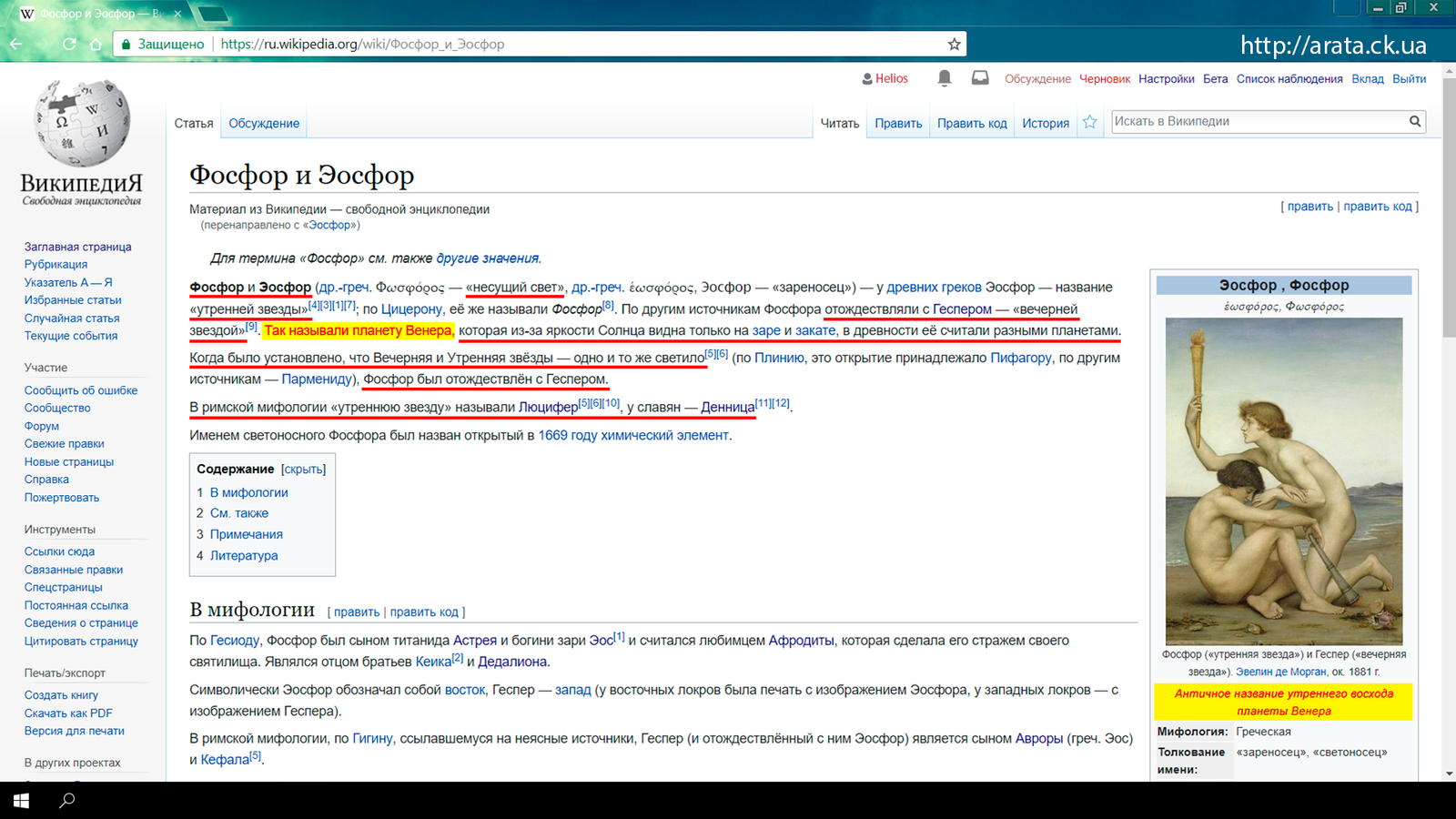Click the browser address bar URL
The height and width of the screenshot is (819, 1456).
[x=362, y=44]
